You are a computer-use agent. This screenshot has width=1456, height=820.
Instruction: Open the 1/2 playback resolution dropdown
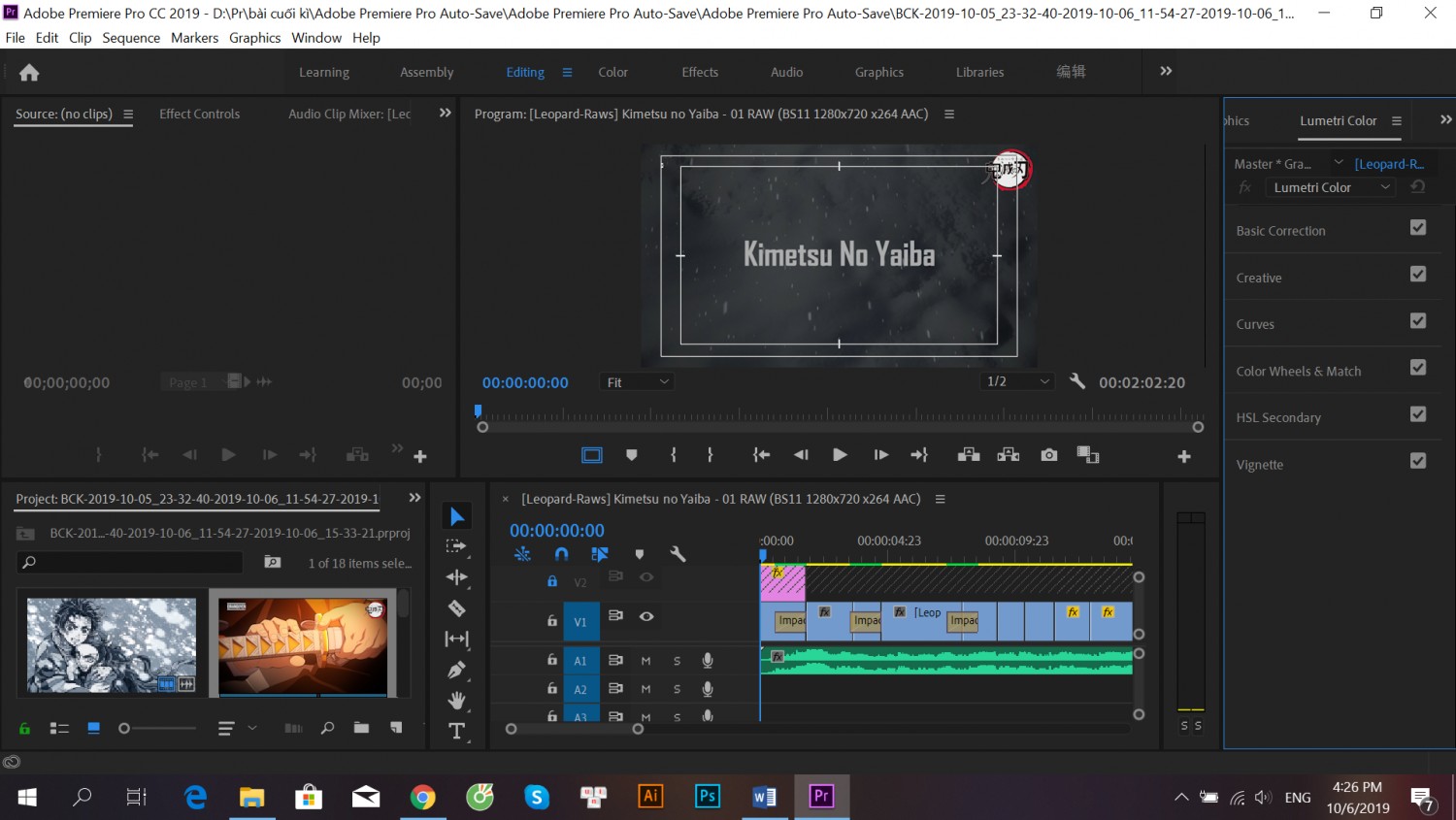pyautogui.click(x=1017, y=381)
